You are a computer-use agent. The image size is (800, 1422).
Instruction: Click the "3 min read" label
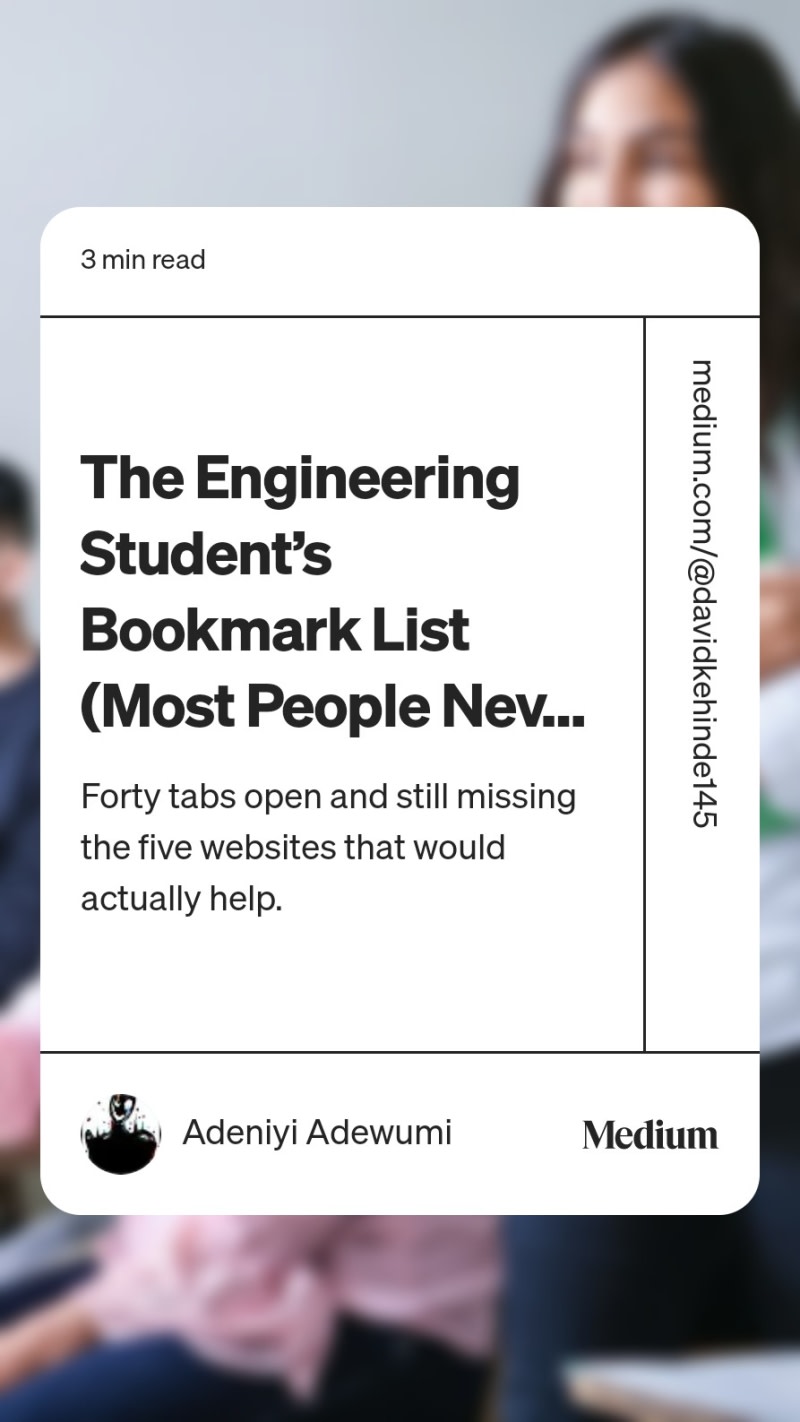point(143,260)
